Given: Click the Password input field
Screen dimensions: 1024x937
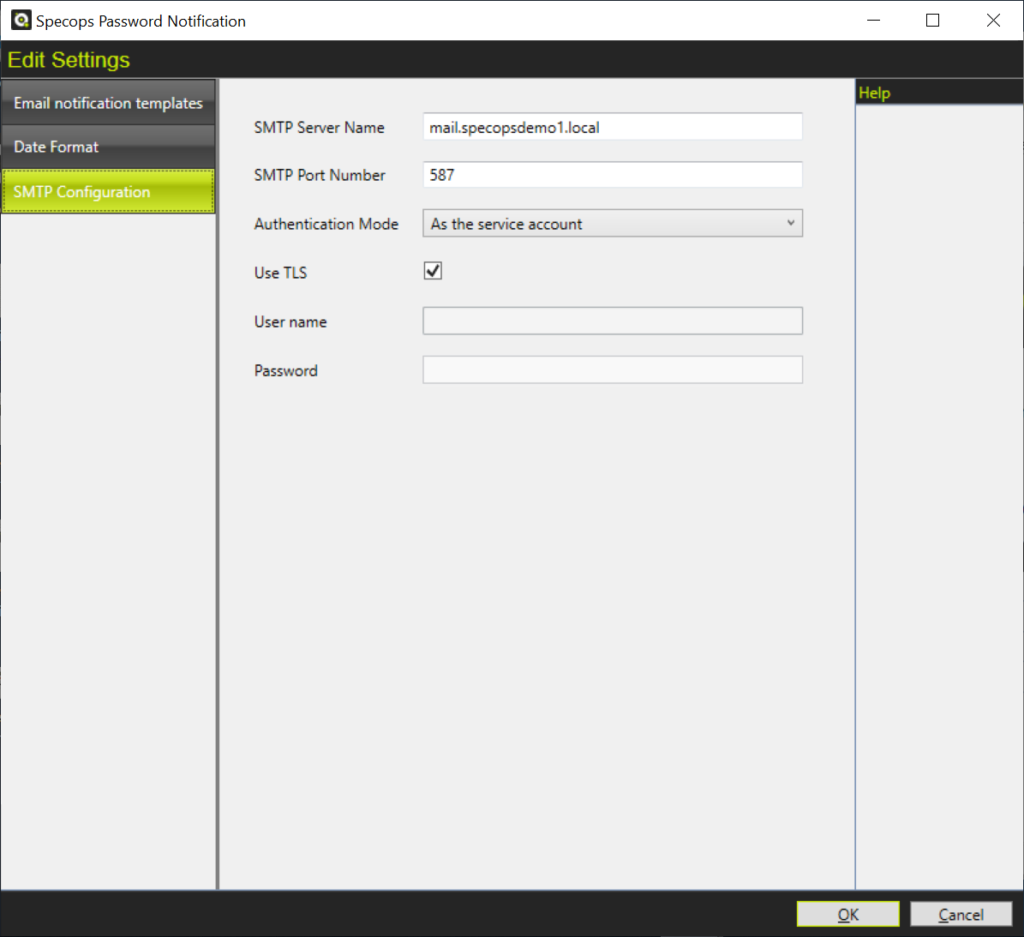Looking at the screenshot, I should (612, 370).
